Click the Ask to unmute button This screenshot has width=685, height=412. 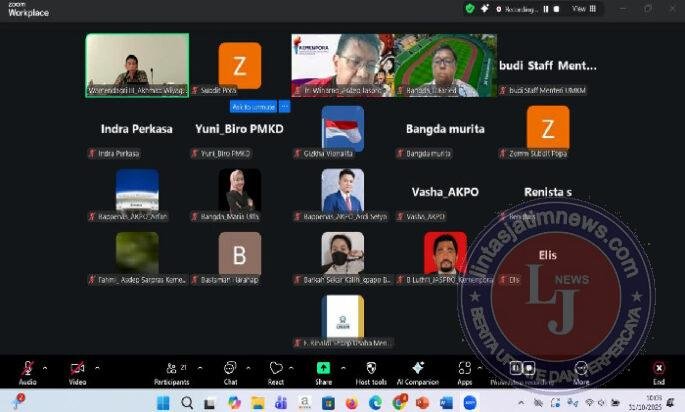pos(254,106)
